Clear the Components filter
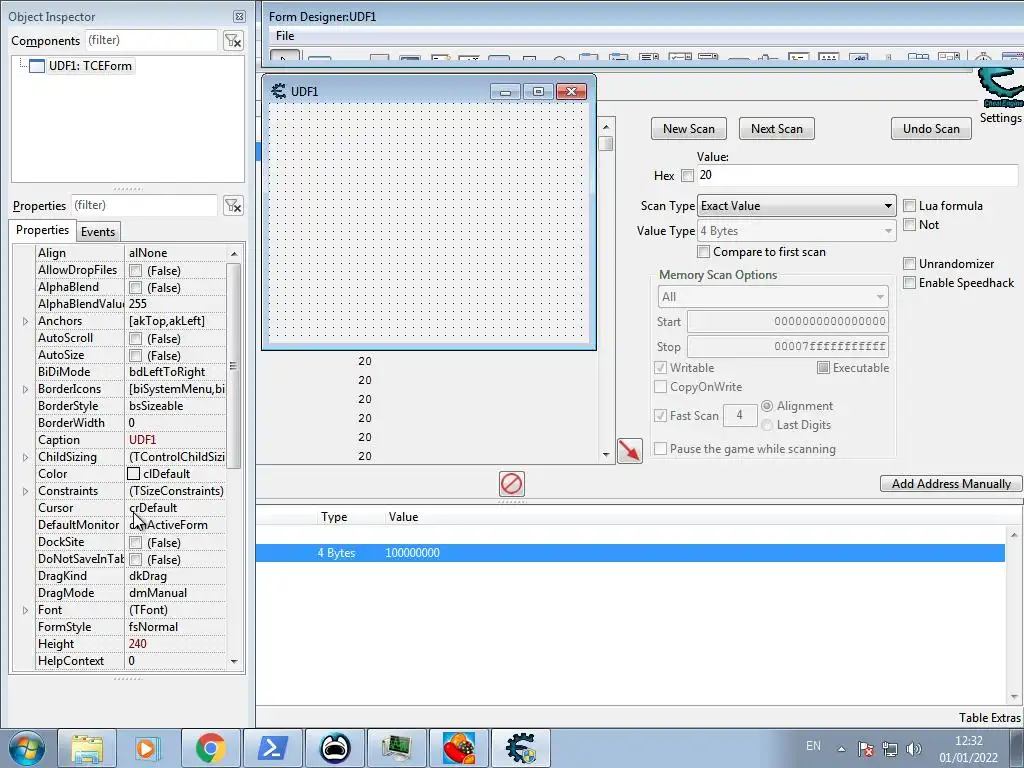 pyautogui.click(x=233, y=40)
